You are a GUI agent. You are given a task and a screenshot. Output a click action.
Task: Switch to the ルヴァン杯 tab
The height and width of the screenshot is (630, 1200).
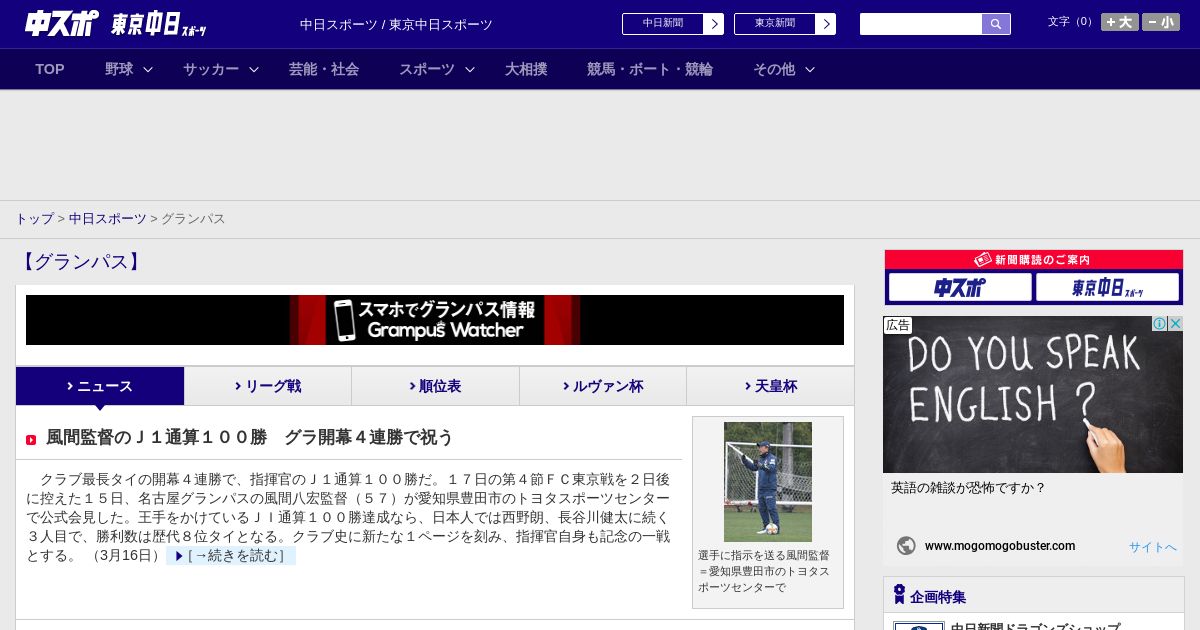click(x=603, y=386)
